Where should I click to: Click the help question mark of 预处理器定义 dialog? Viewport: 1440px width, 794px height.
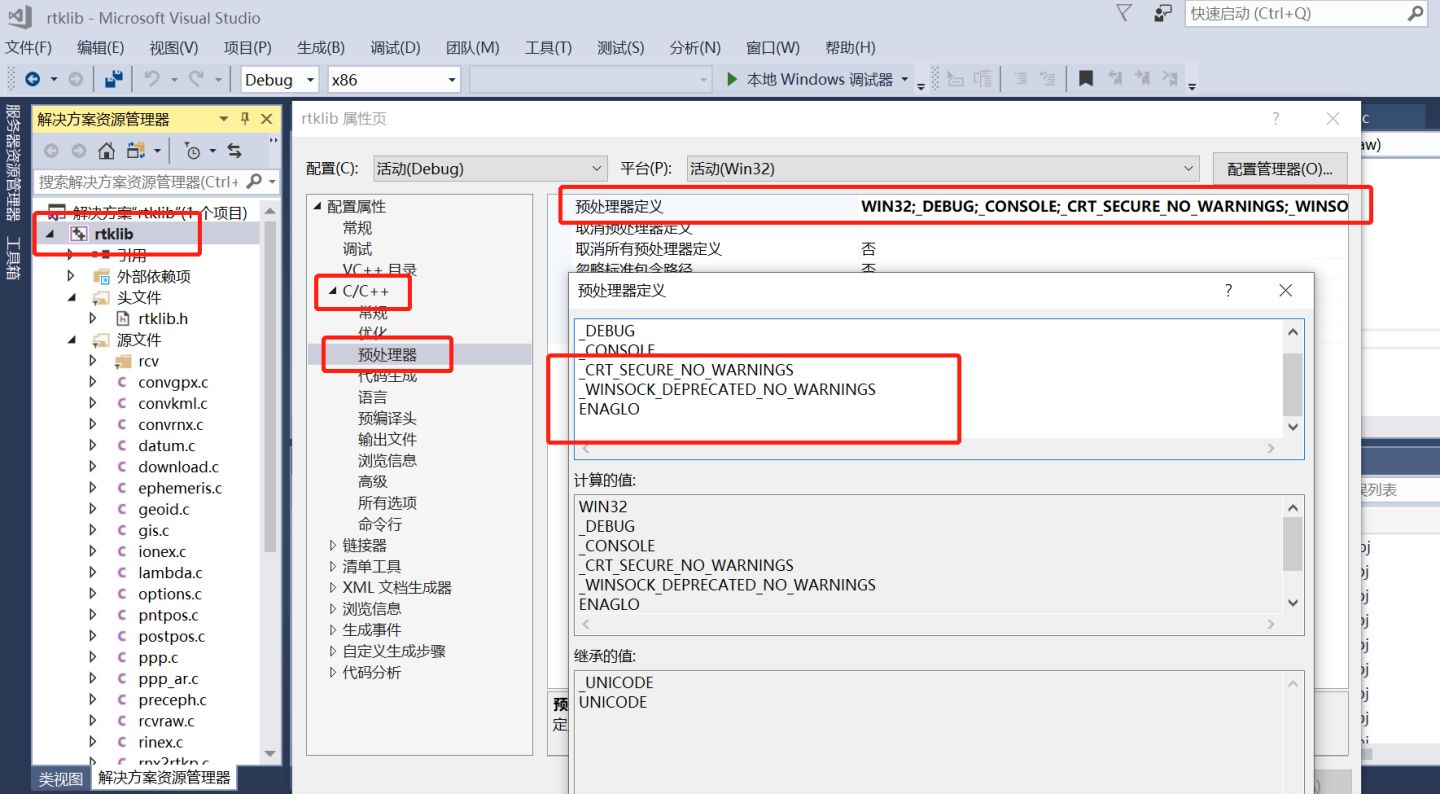click(x=1229, y=290)
